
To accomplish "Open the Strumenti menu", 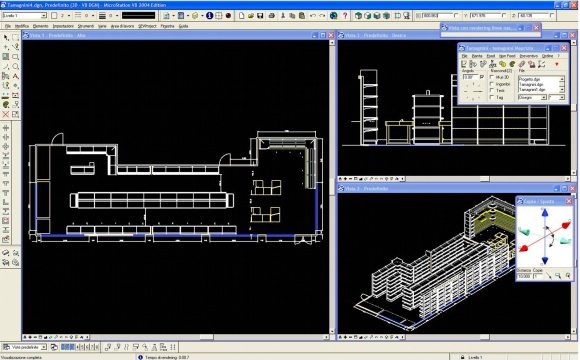I will pyautogui.click(x=86, y=26).
